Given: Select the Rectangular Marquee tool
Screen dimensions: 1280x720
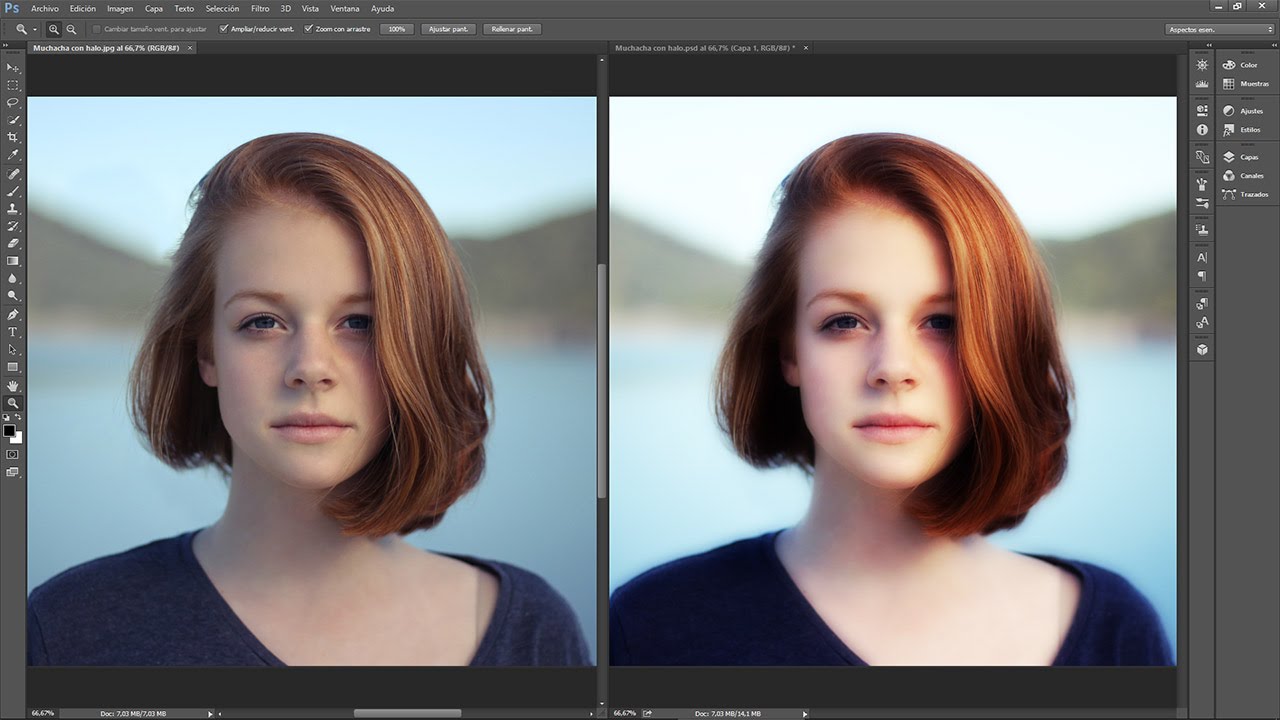Looking at the screenshot, I should click(x=13, y=85).
